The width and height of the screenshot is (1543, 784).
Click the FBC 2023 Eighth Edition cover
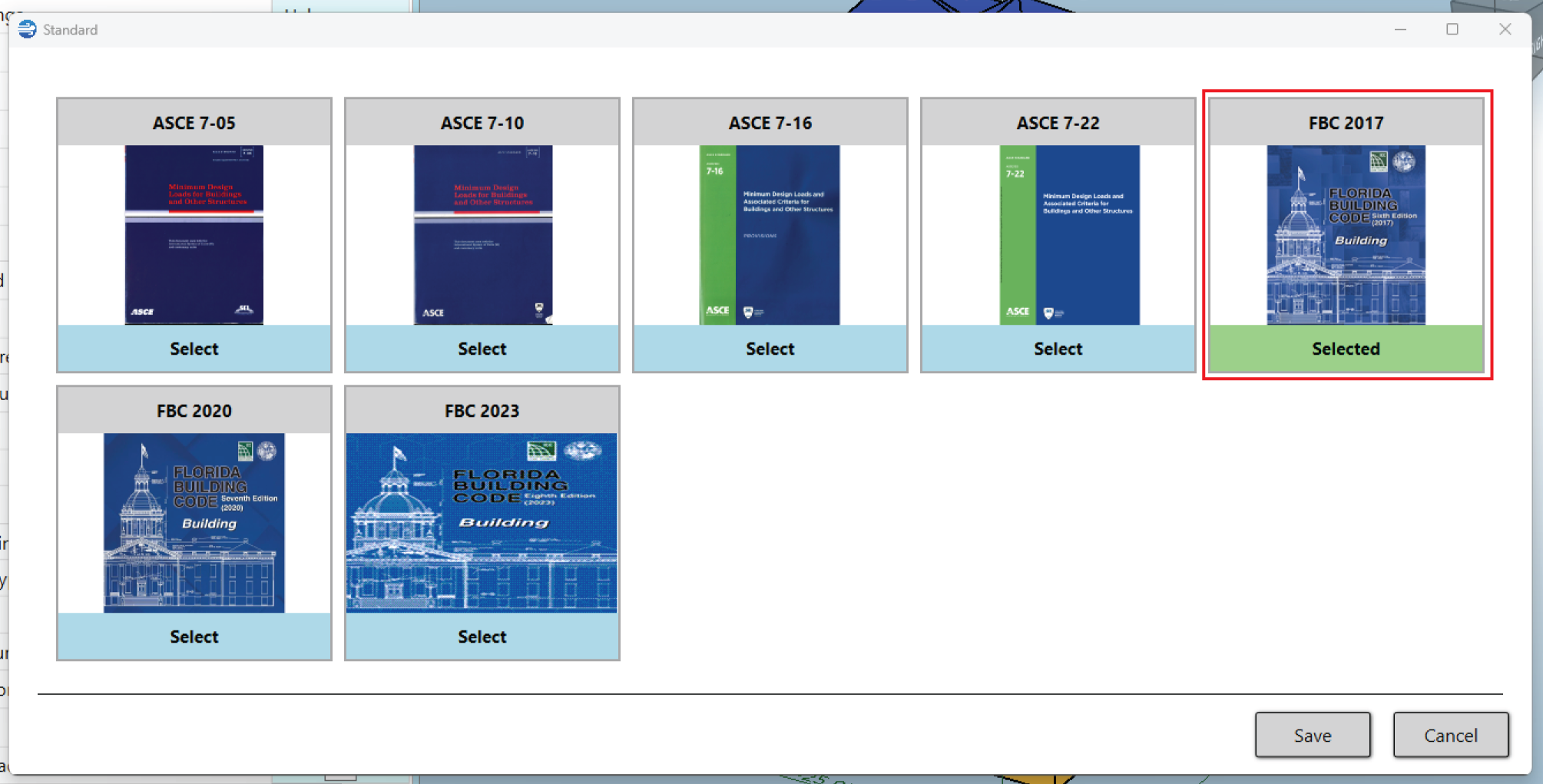click(x=482, y=522)
